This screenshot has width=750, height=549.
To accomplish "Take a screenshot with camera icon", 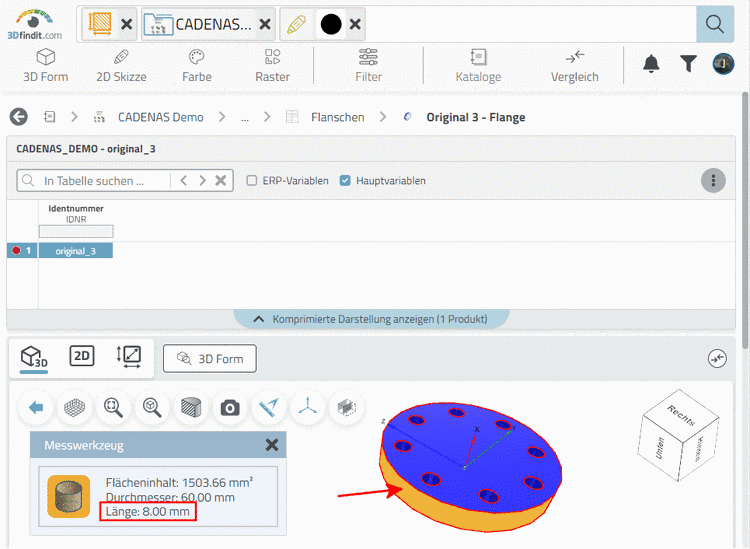I will point(230,408).
